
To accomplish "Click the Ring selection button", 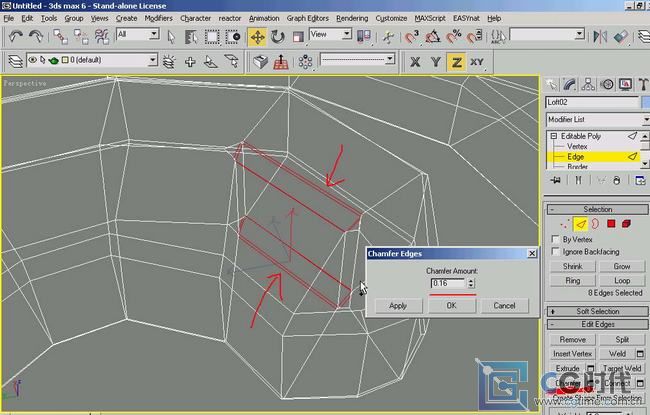I will [572, 281].
